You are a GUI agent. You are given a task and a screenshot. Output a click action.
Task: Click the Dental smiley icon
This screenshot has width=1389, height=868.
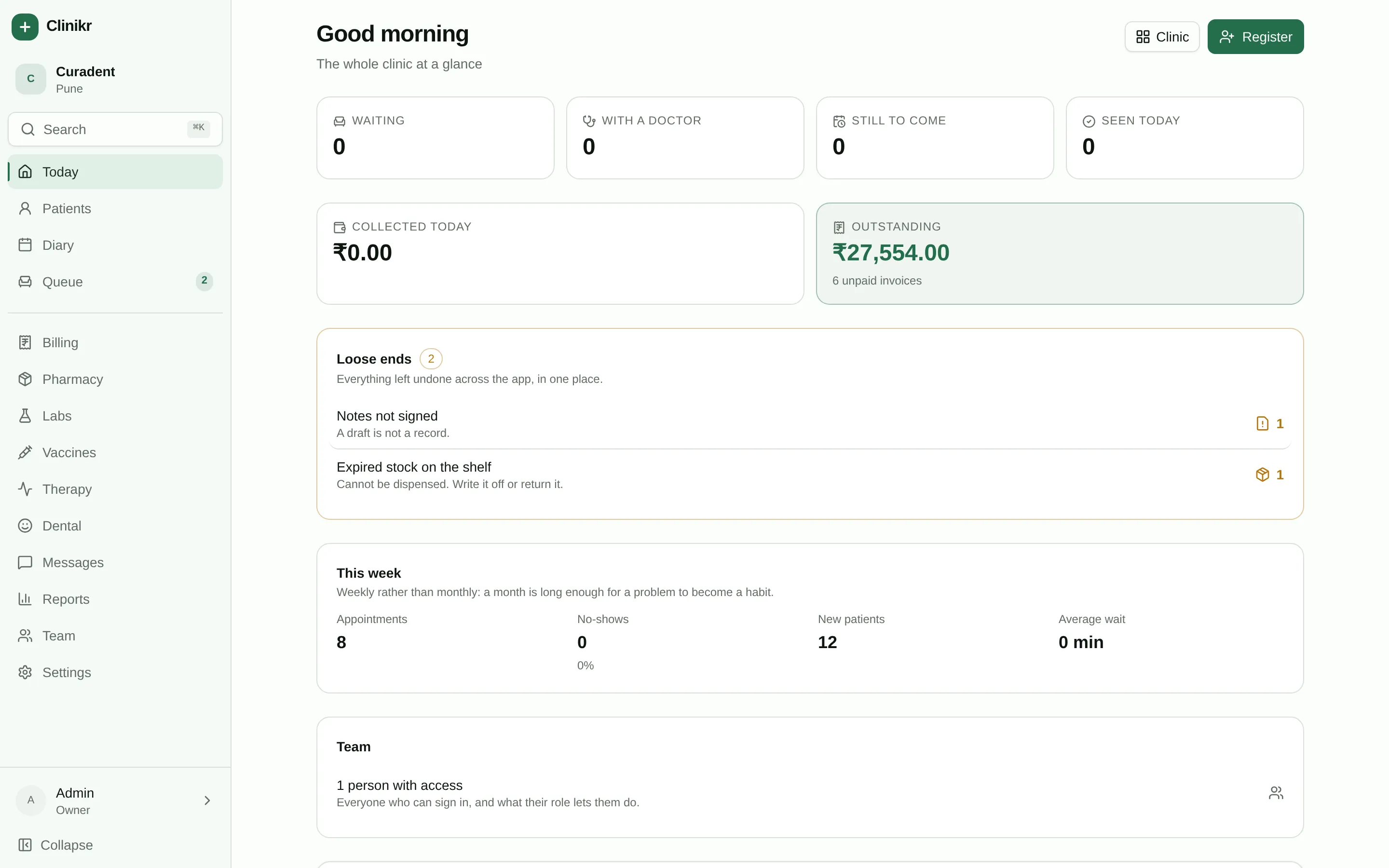coord(25,526)
